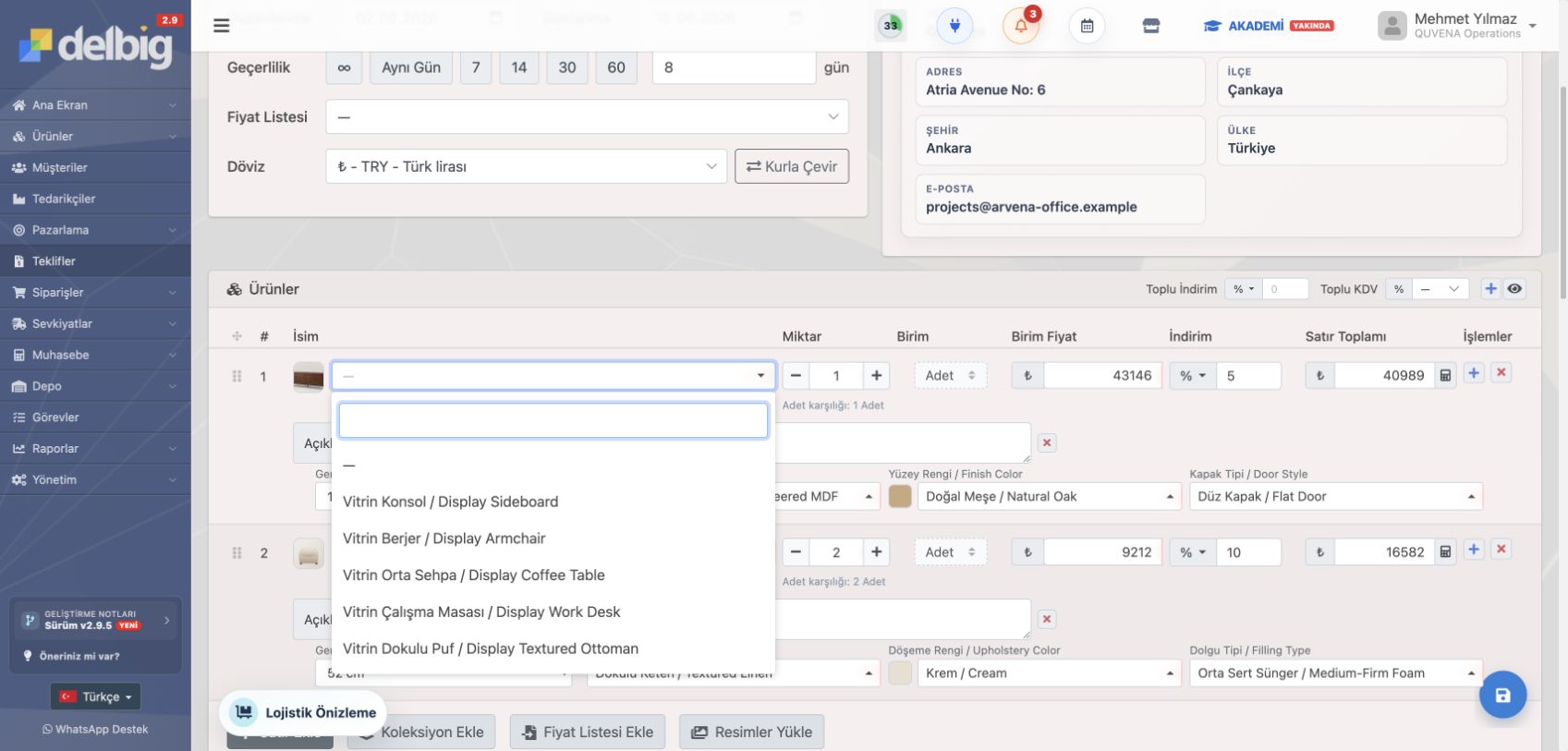Open the hamburger sidebar menu
Viewport: 1568px width, 751px height.
[x=221, y=26]
